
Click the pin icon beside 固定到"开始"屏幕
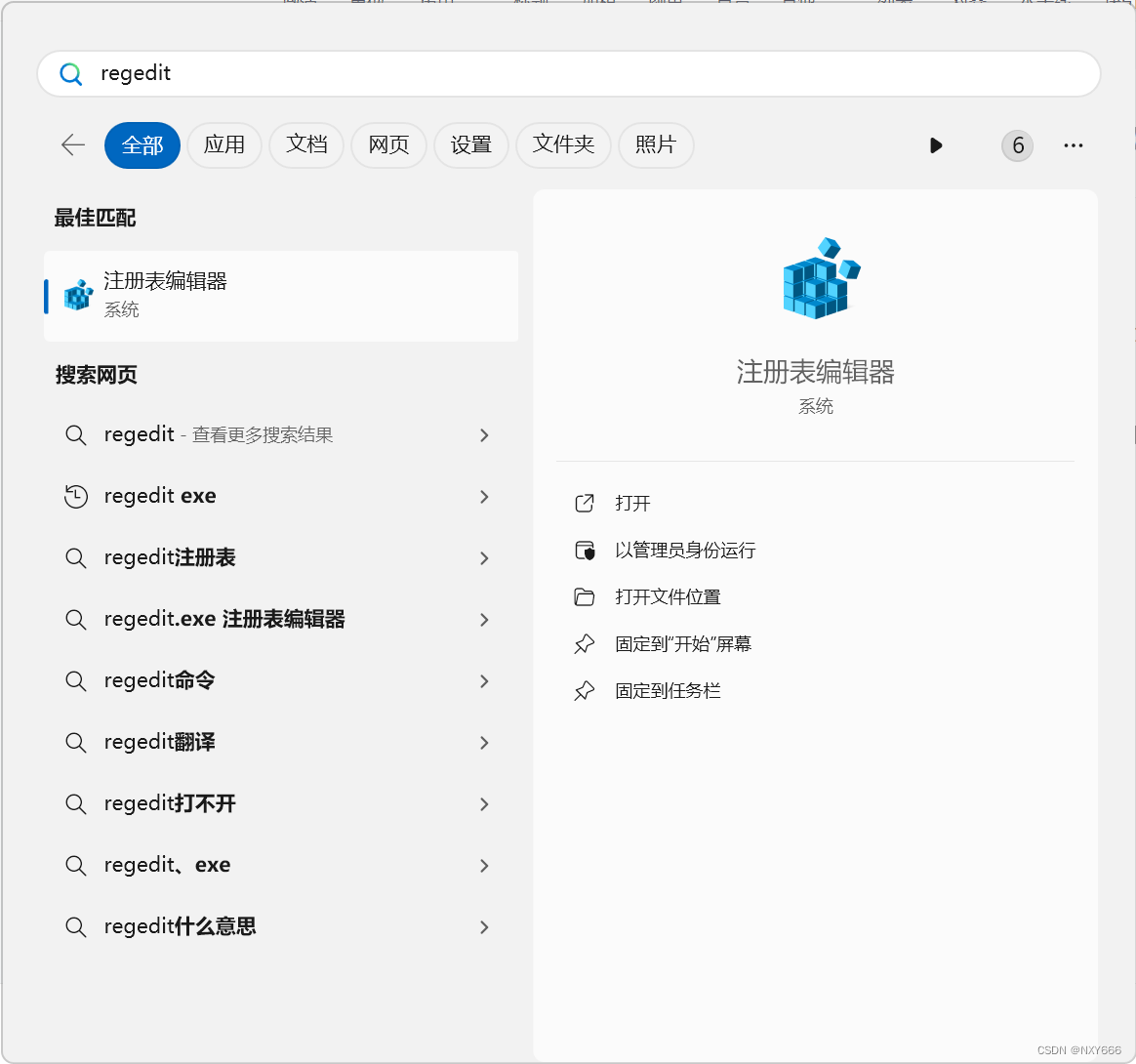[x=584, y=643]
